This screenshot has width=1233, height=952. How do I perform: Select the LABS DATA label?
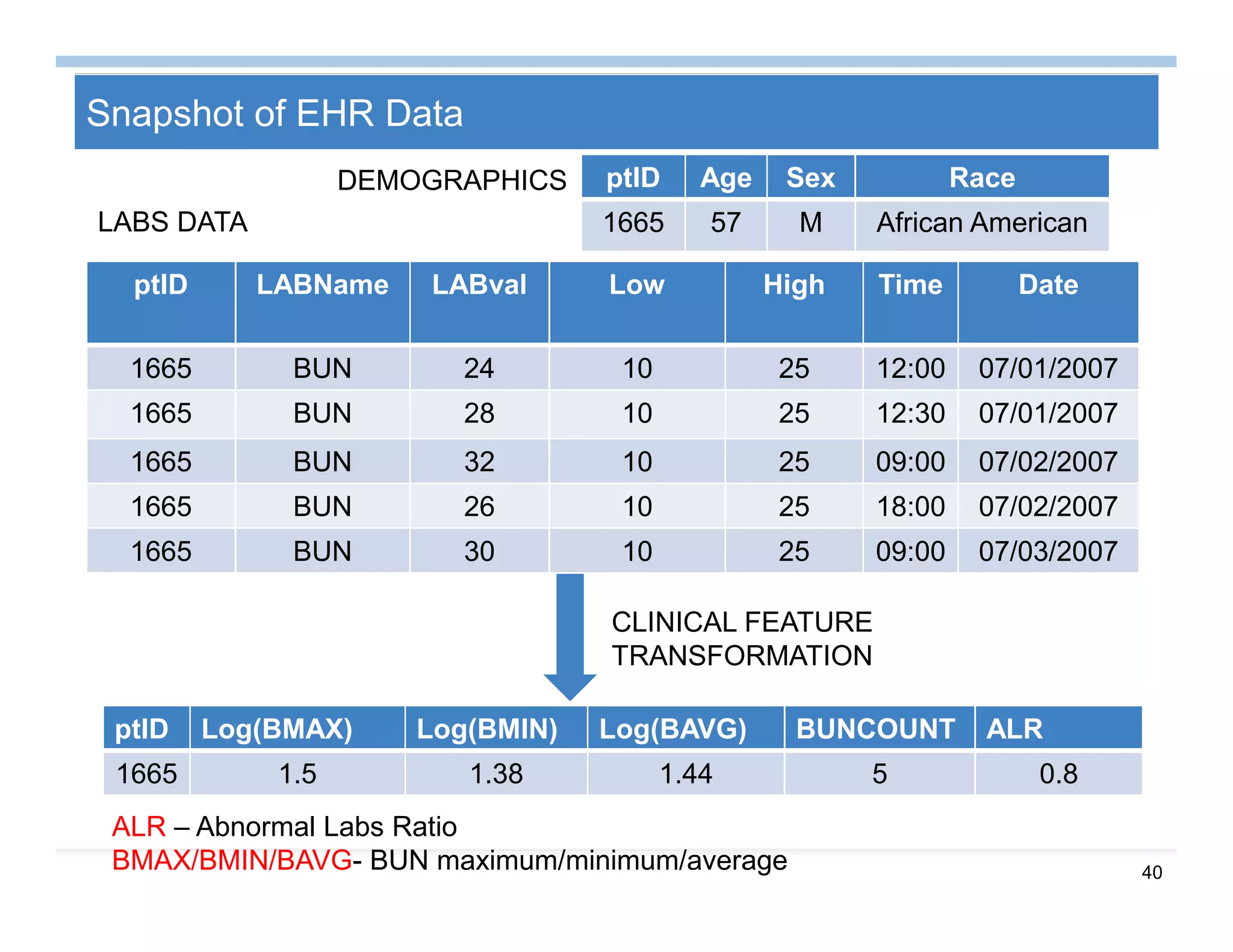173,222
